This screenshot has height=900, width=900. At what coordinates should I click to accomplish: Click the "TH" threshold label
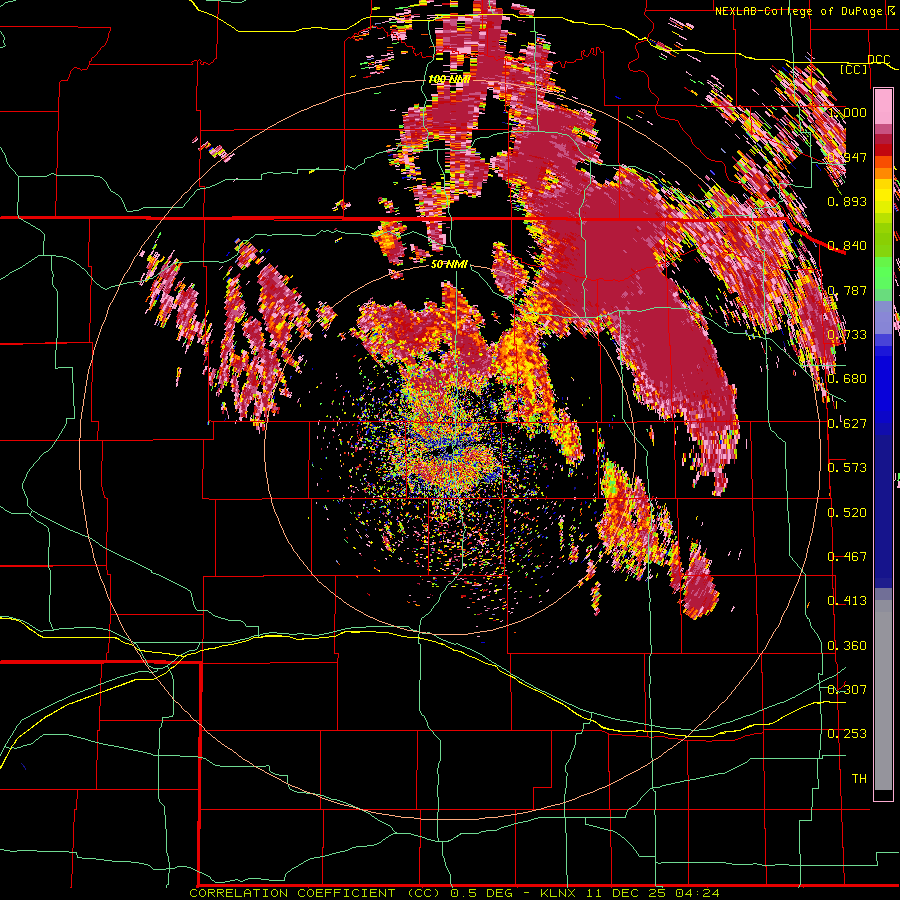click(x=859, y=779)
